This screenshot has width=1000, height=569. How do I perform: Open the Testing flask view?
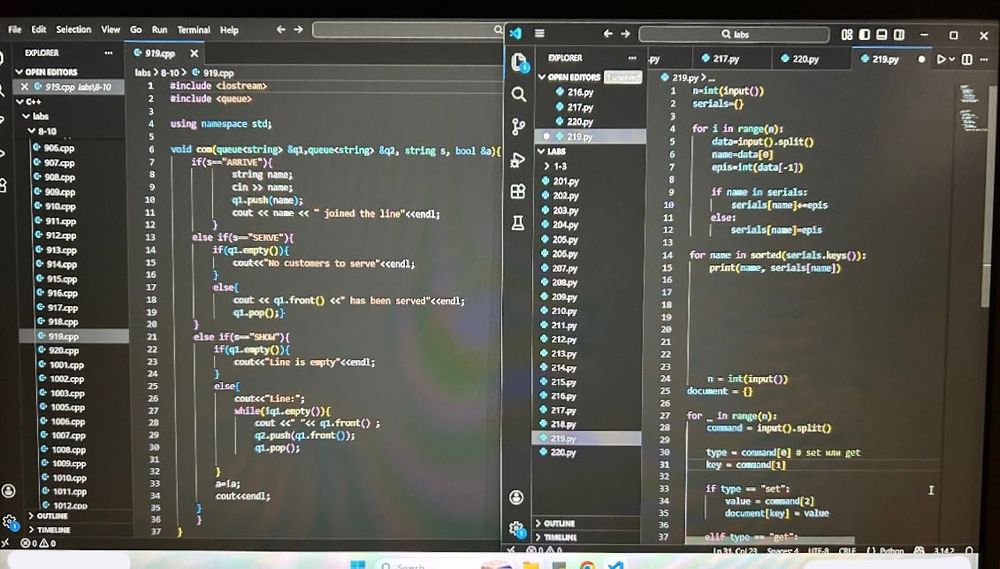tap(518, 223)
